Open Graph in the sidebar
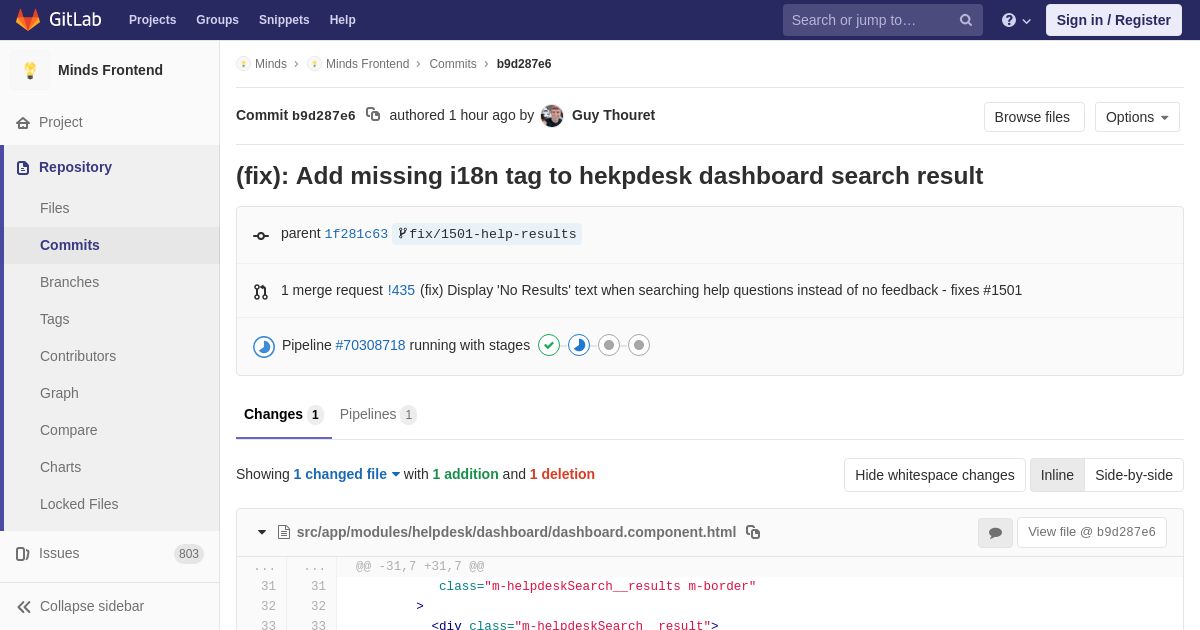Screen dimensions: 1200x630 110,393
